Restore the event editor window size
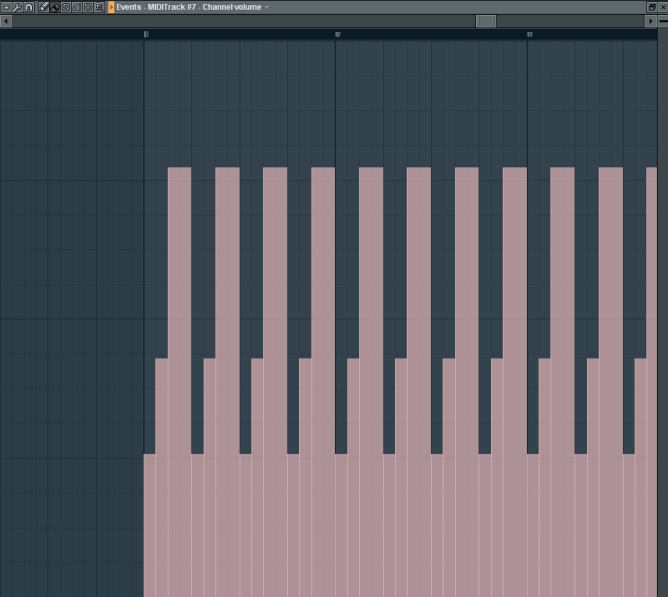Viewport: 668px width, 597px height. click(651, 7)
